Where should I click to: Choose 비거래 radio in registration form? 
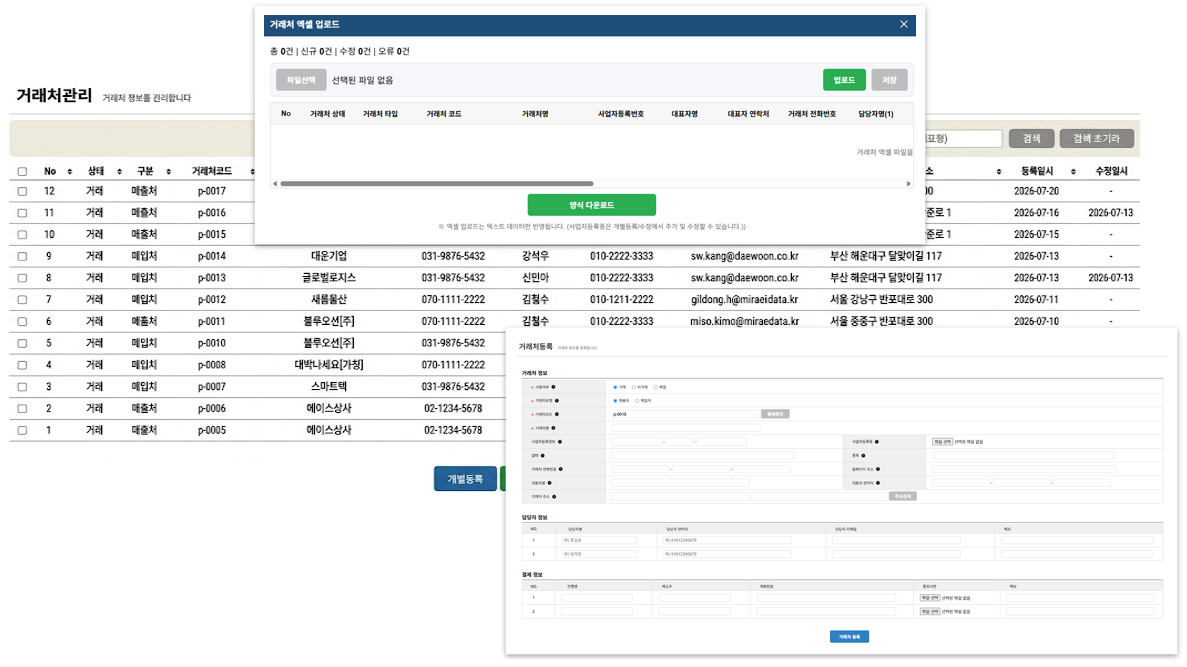634,387
